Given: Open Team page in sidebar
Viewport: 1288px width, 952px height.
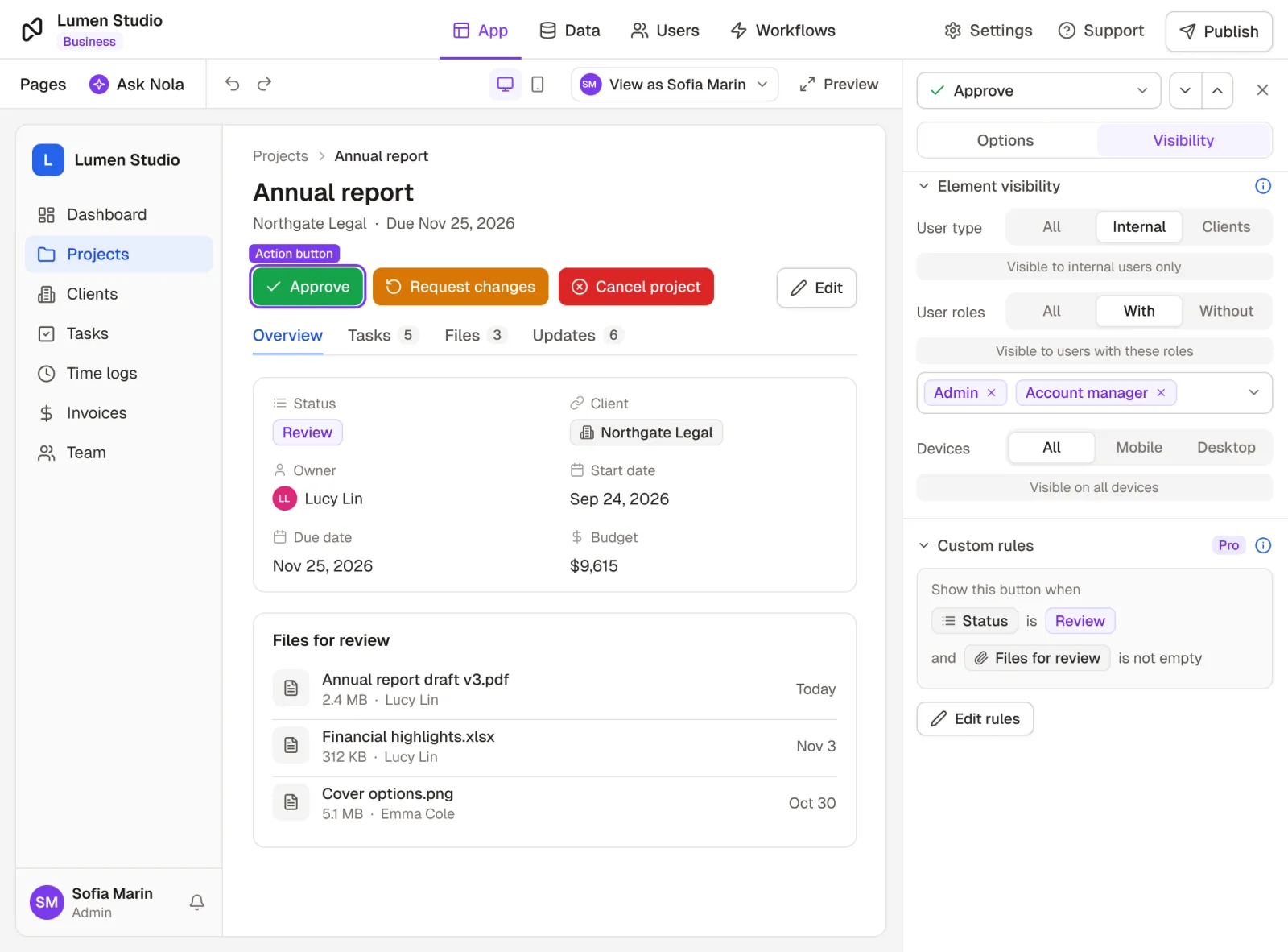Looking at the screenshot, I should (x=119, y=453).
